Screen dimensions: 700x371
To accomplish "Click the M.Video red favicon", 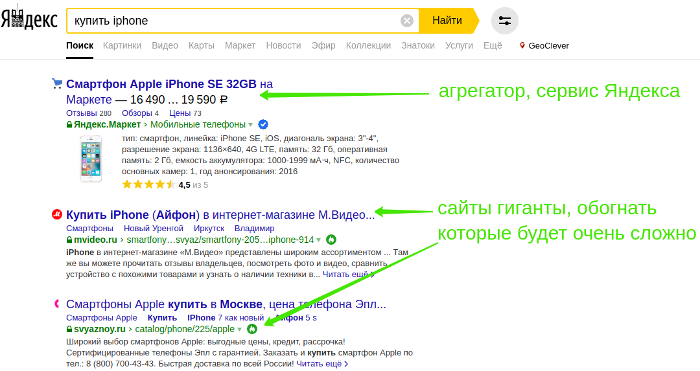I will pyautogui.click(x=57, y=215).
